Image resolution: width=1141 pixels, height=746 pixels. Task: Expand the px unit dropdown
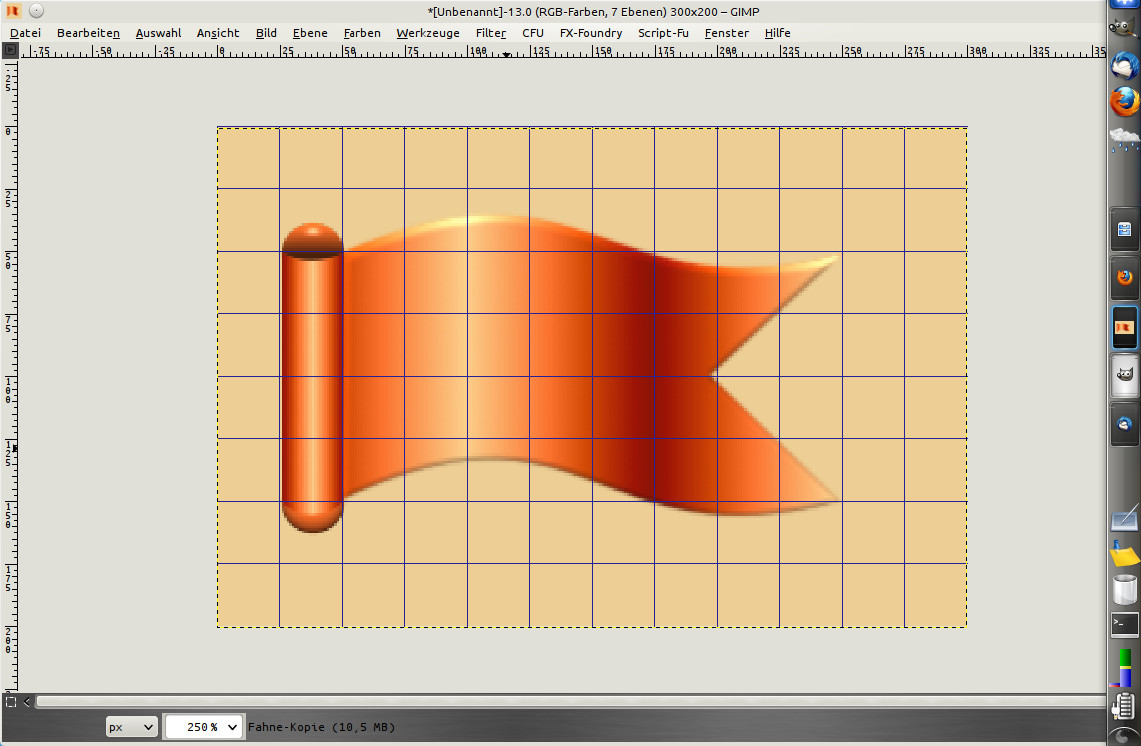tap(132, 727)
